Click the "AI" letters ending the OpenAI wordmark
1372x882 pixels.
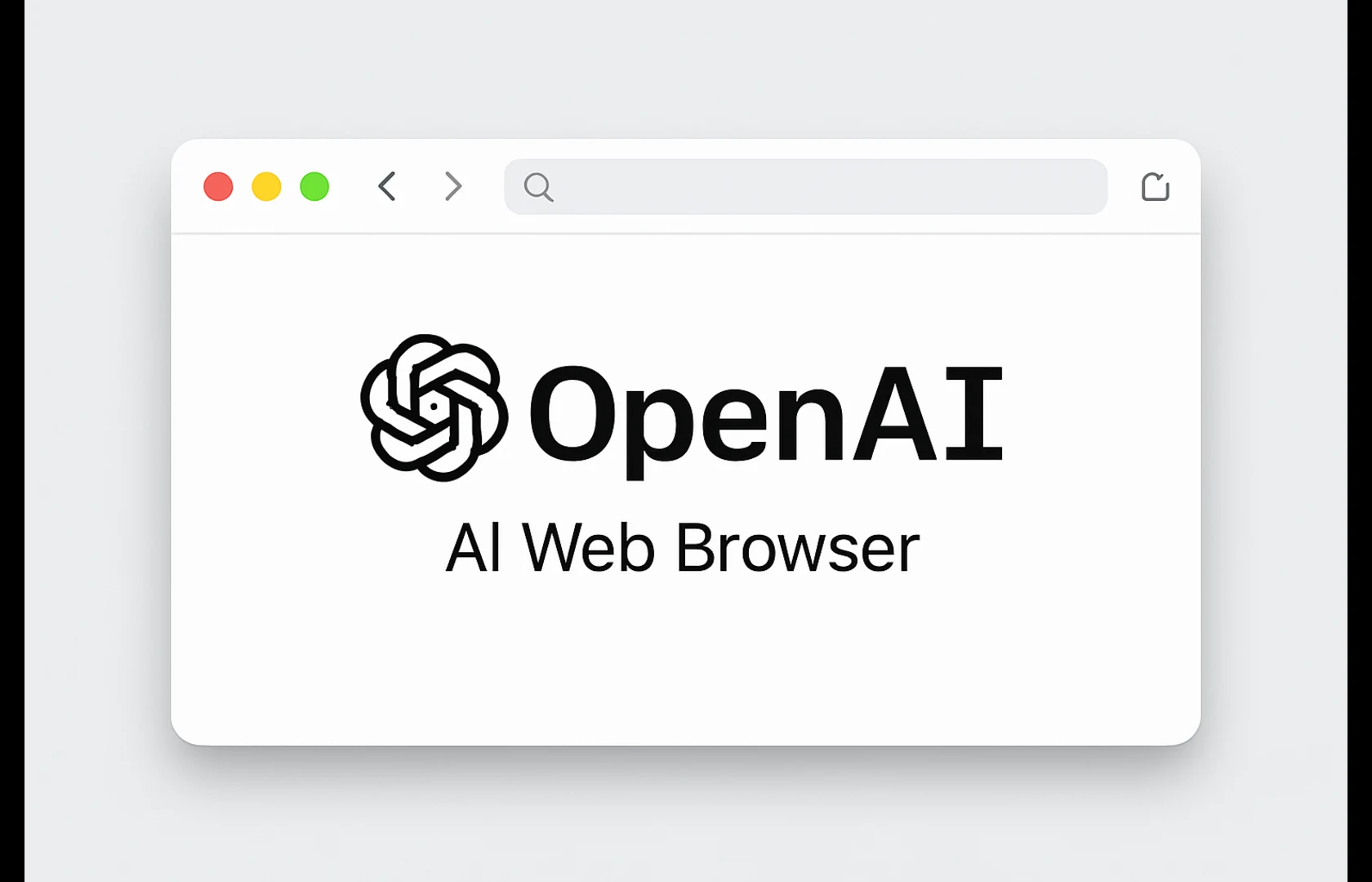coord(927,413)
